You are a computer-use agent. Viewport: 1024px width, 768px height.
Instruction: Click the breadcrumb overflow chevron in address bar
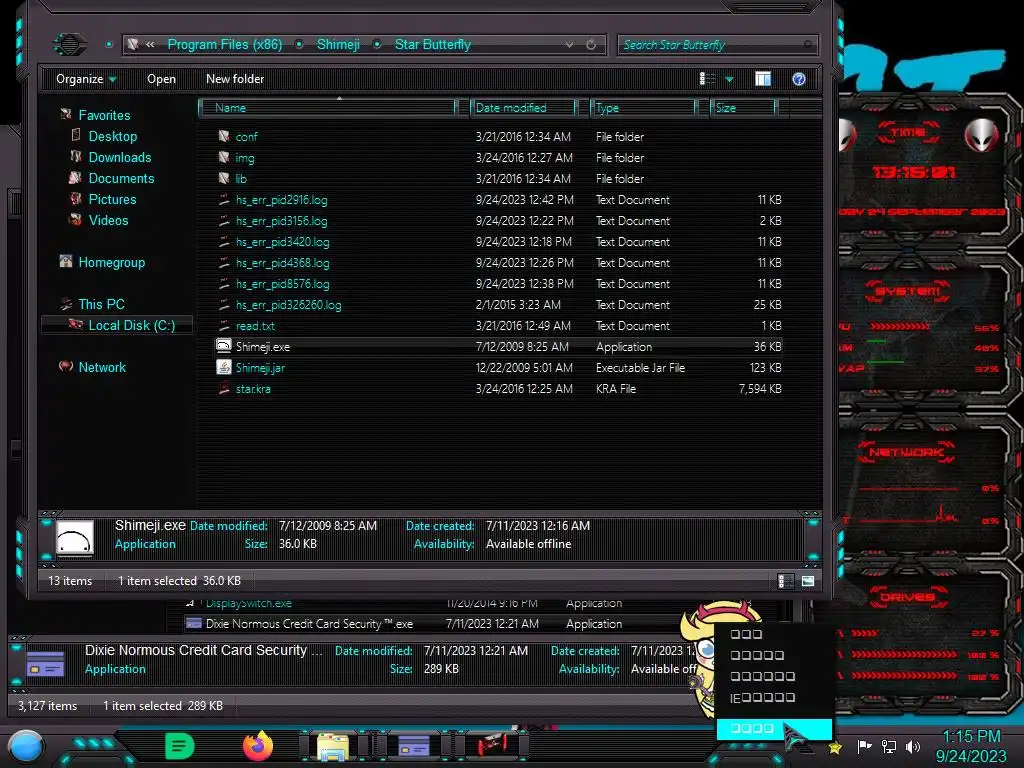150,44
